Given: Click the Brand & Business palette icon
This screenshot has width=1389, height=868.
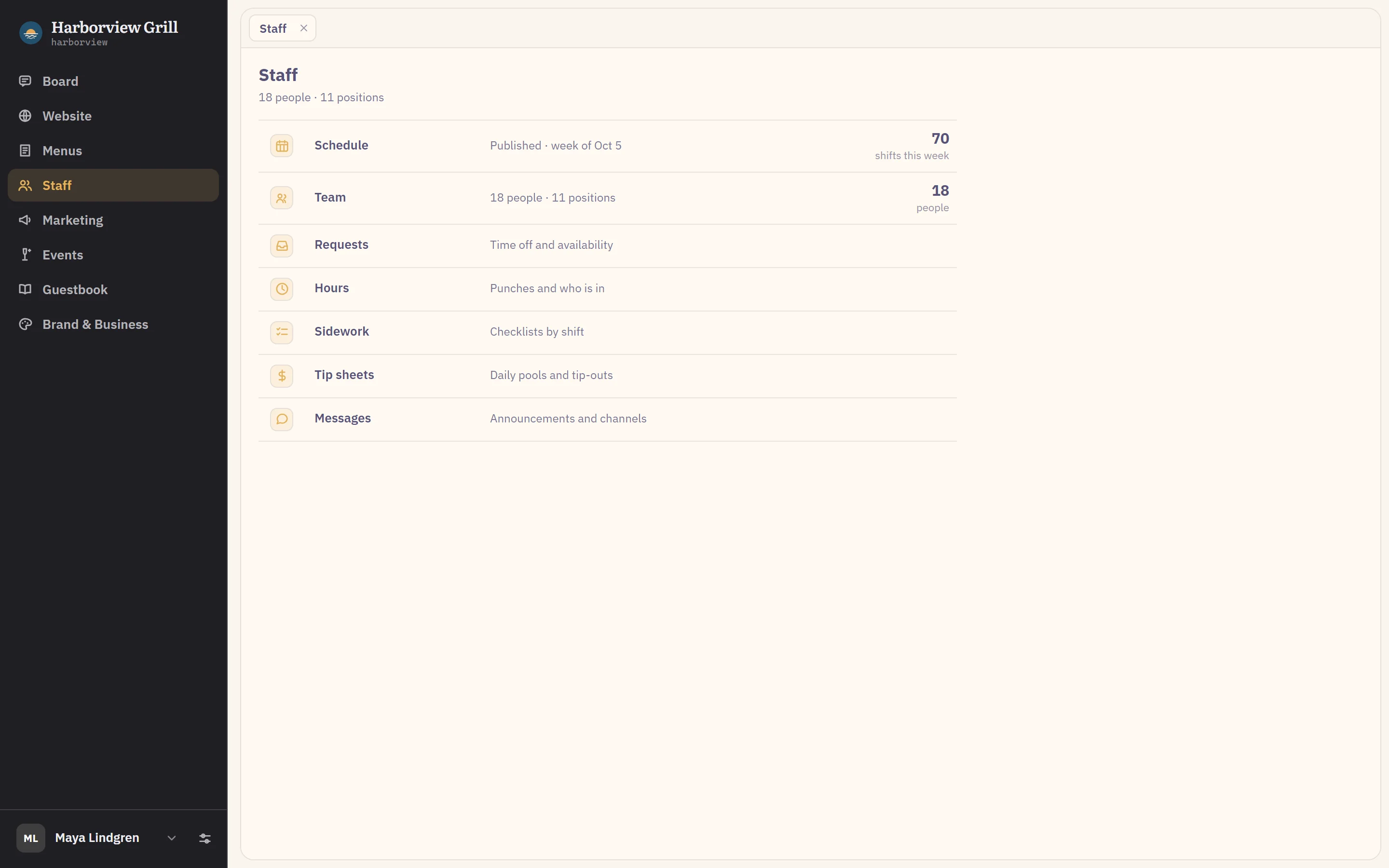Looking at the screenshot, I should click(25, 325).
